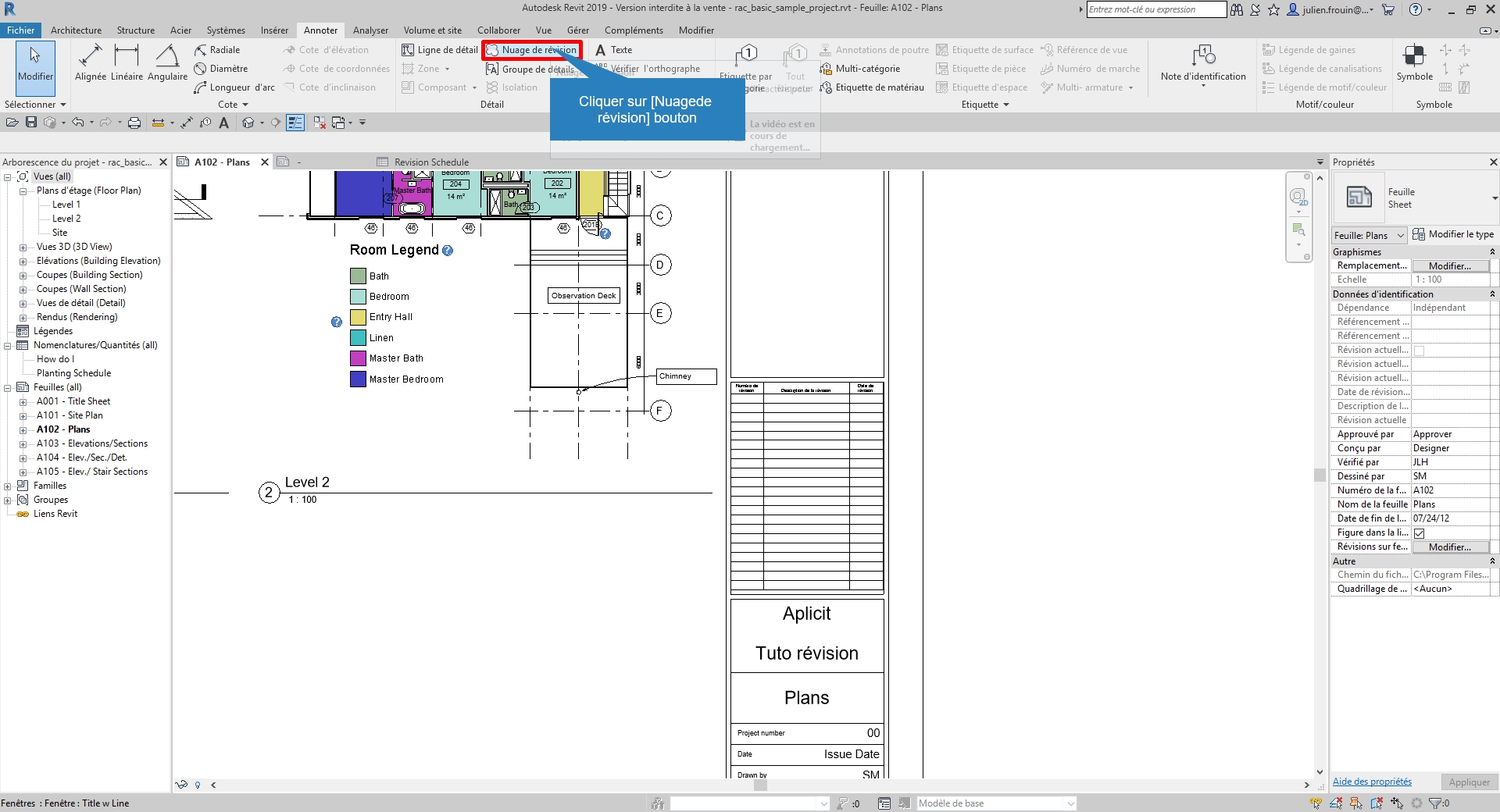Click the Modifier selection arrow tool
Viewport: 1500px width, 812px height.
(35, 62)
